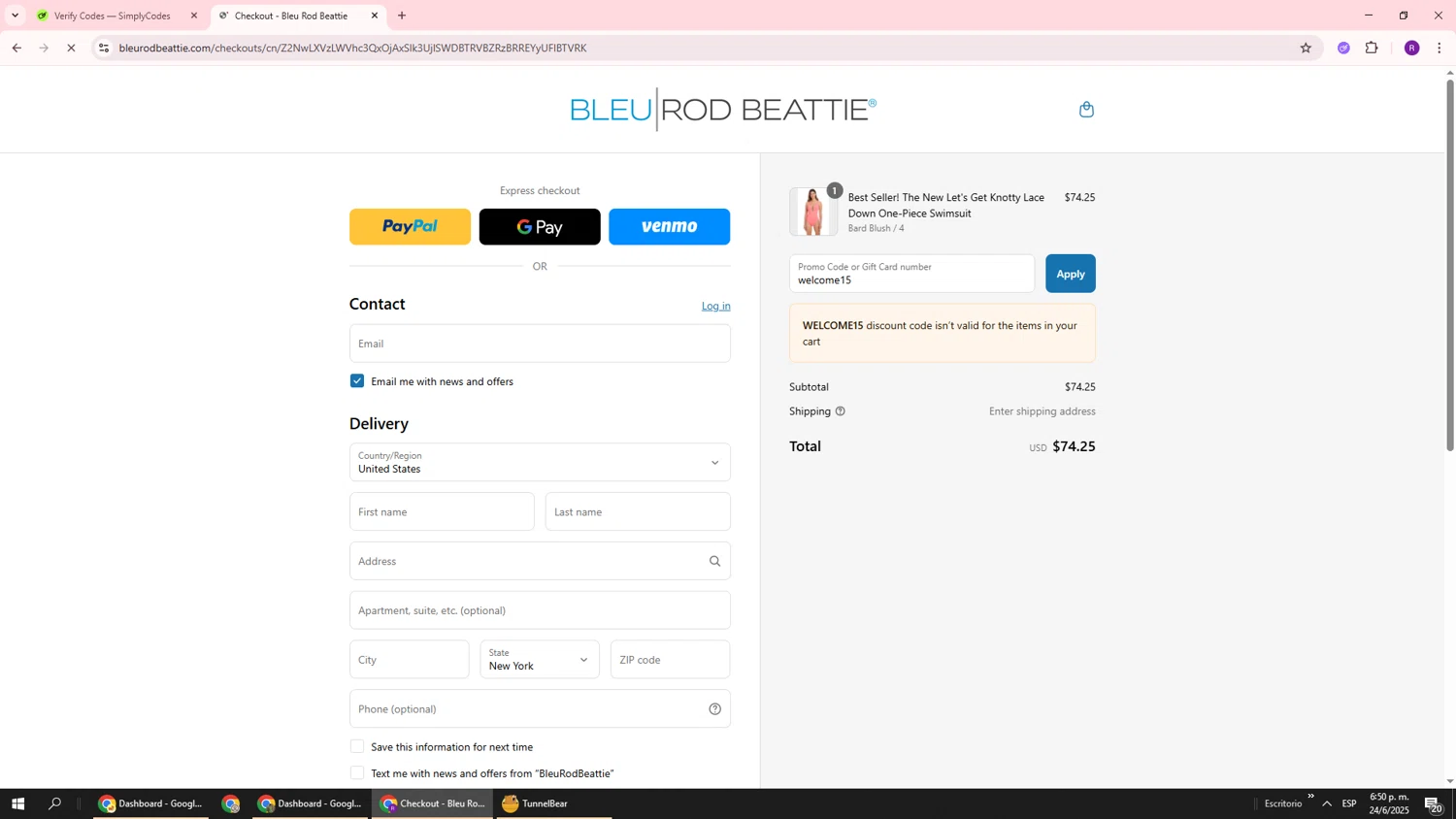
Task: Expand the State dropdown showing New York
Action: tap(540, 660)
